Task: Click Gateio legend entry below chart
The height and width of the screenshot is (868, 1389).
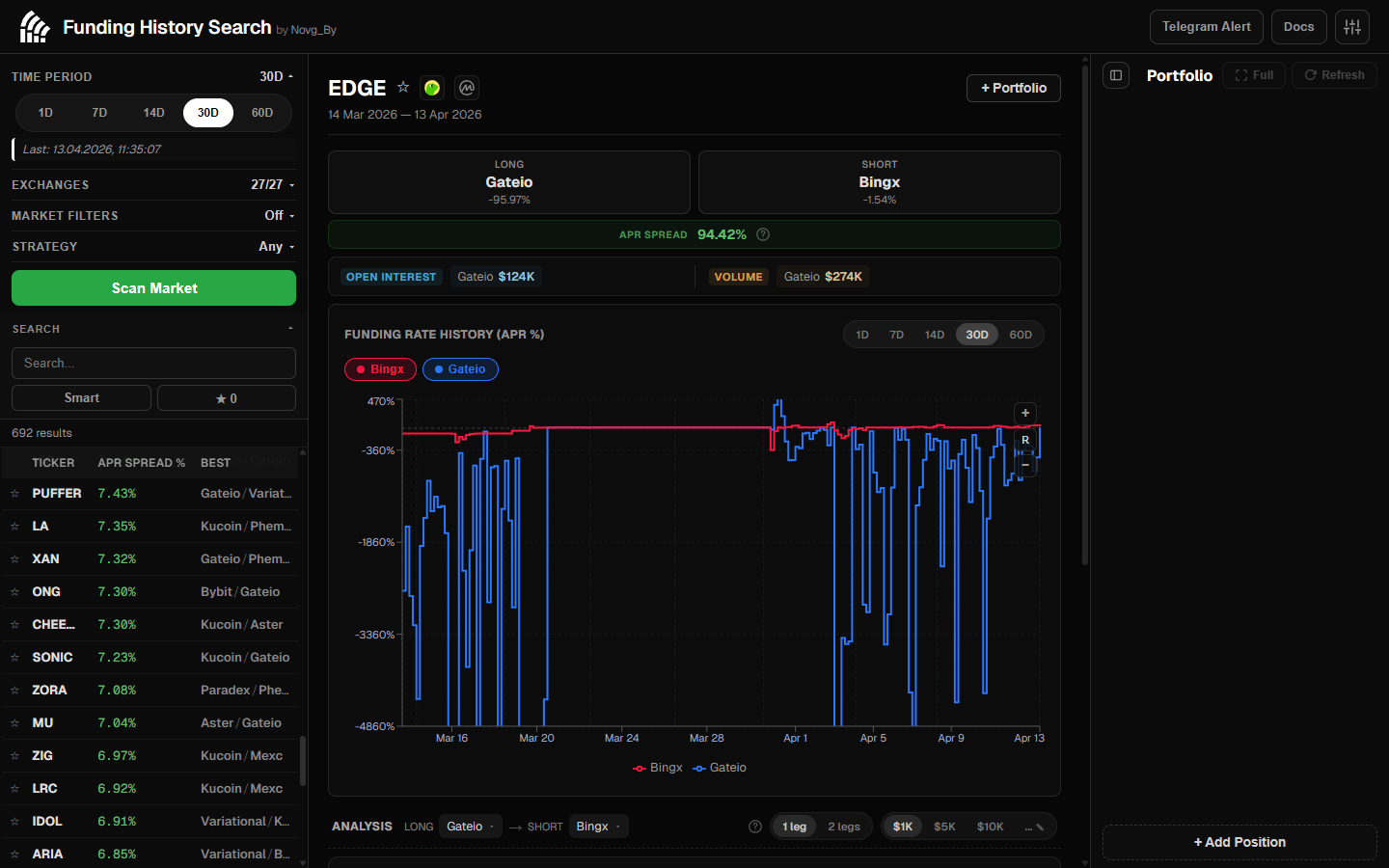Action: 720,768
